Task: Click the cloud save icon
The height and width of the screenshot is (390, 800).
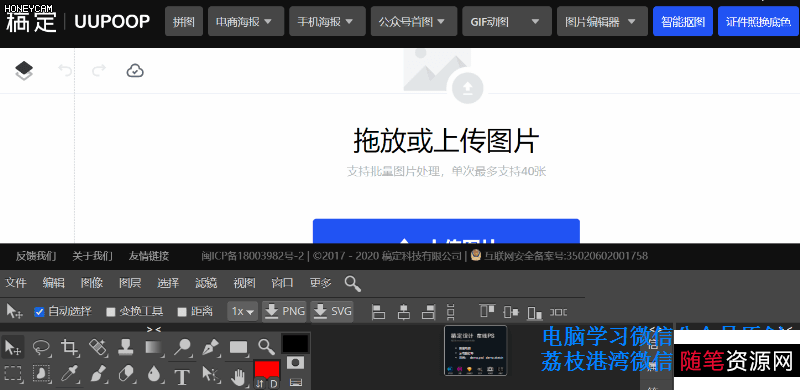Action: click(x=135, y=70)
